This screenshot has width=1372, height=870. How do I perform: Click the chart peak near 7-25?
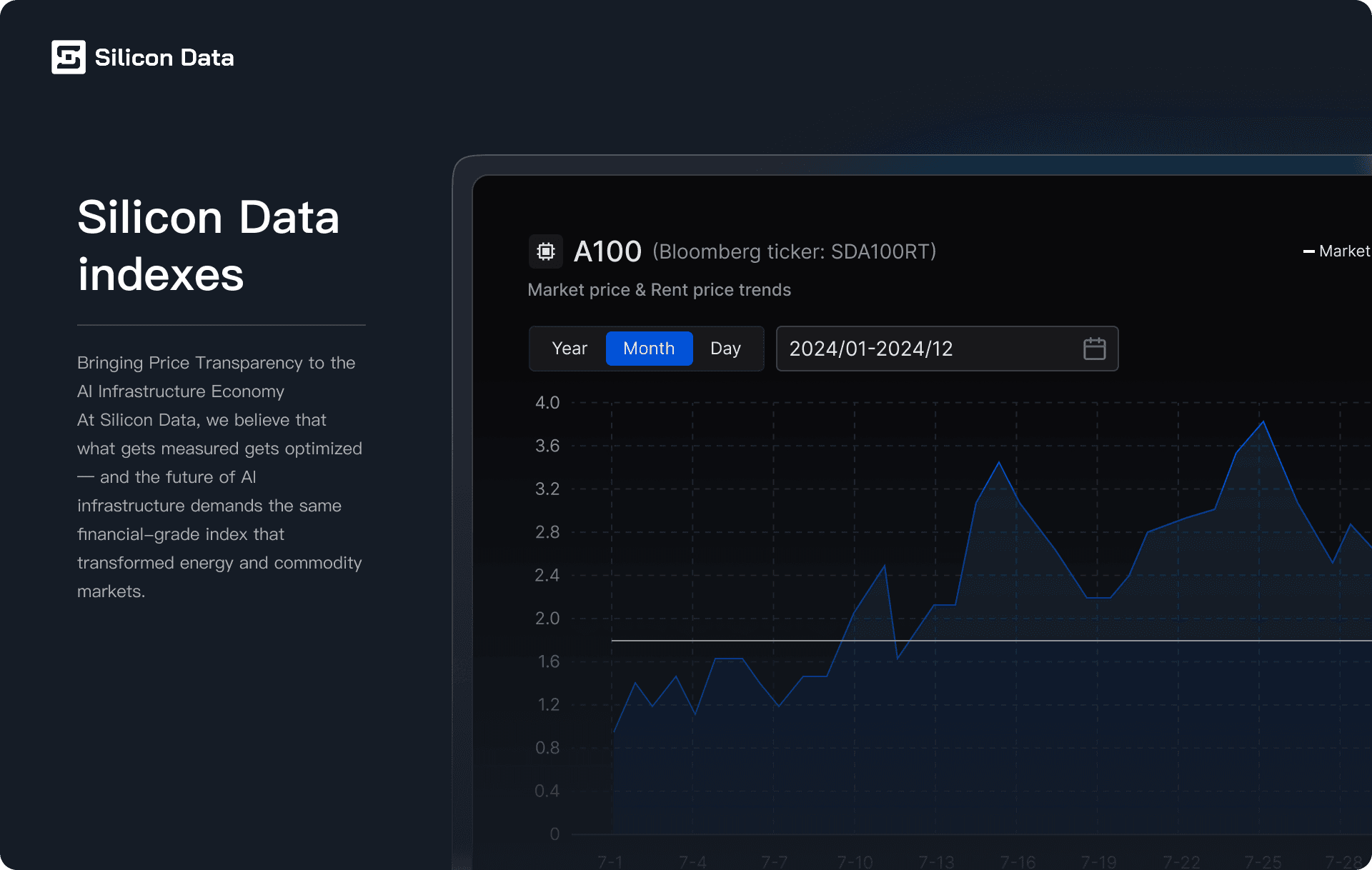(x=1263, y=423)
